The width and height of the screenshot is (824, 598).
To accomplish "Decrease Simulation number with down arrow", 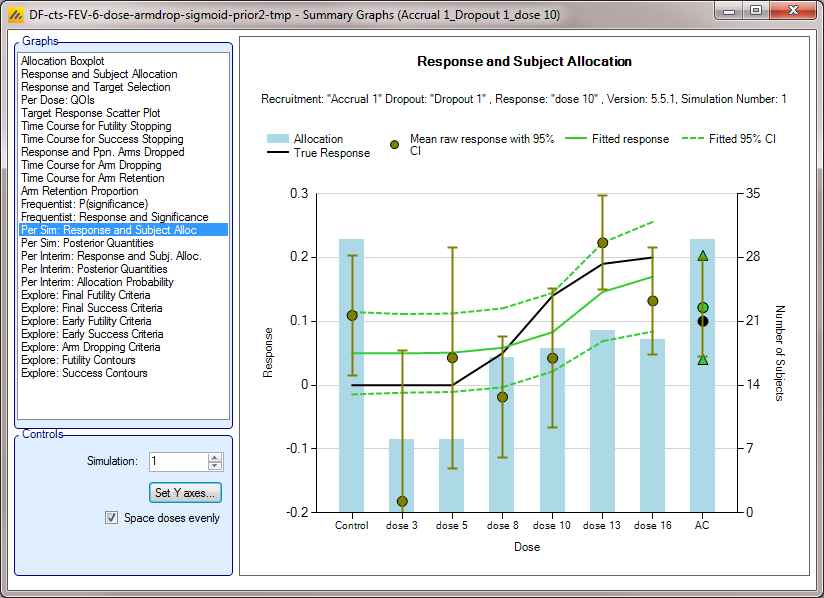I will pos(214,466).
